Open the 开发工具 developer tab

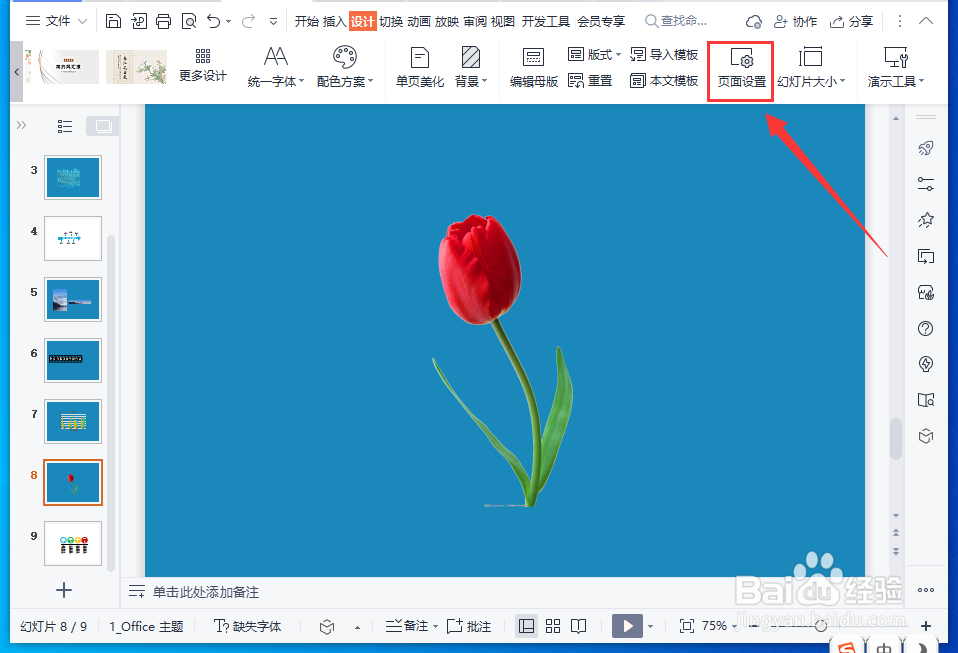pyautogui.click(x=545, y=21)
